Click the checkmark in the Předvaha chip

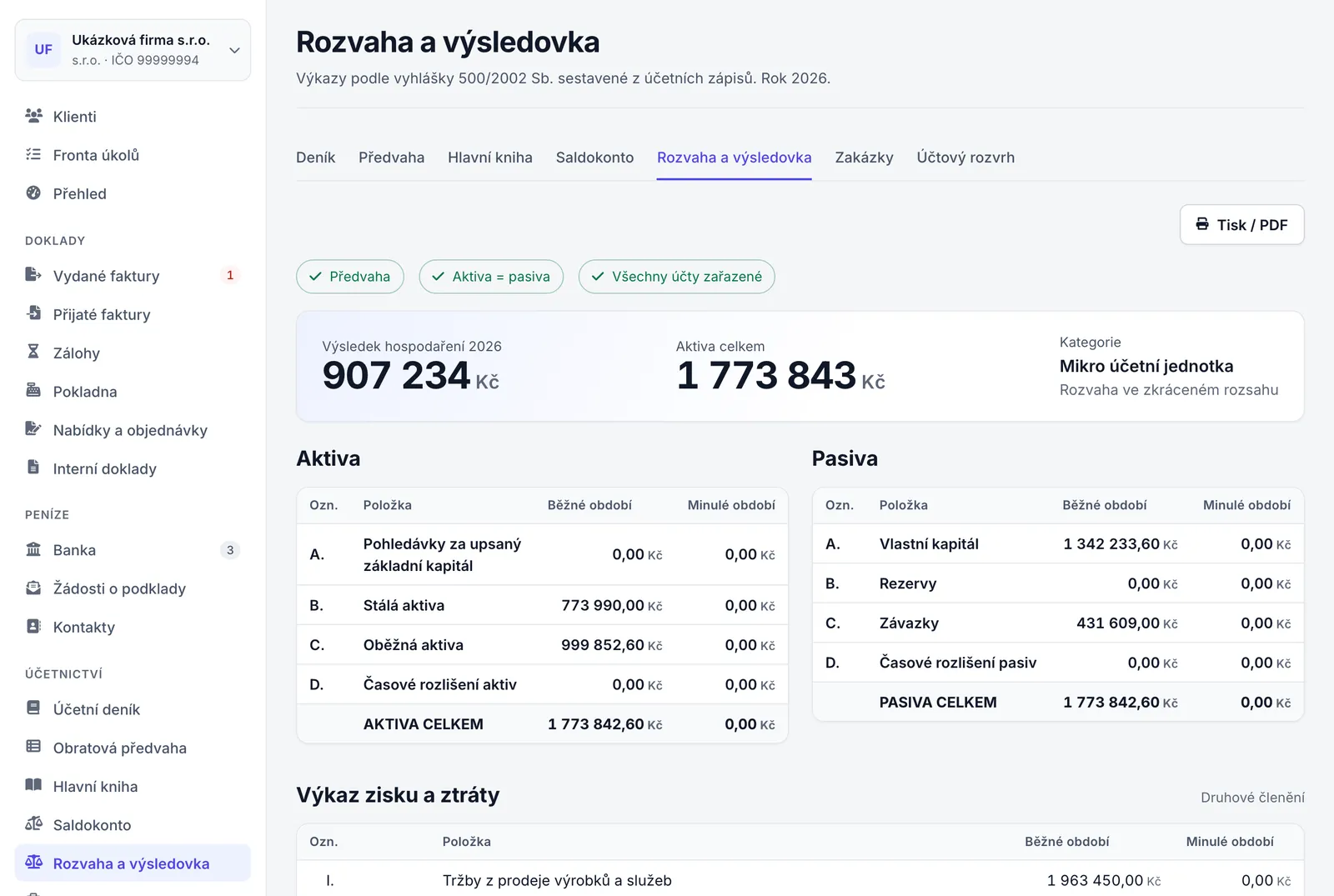click(x=315, y=277)
